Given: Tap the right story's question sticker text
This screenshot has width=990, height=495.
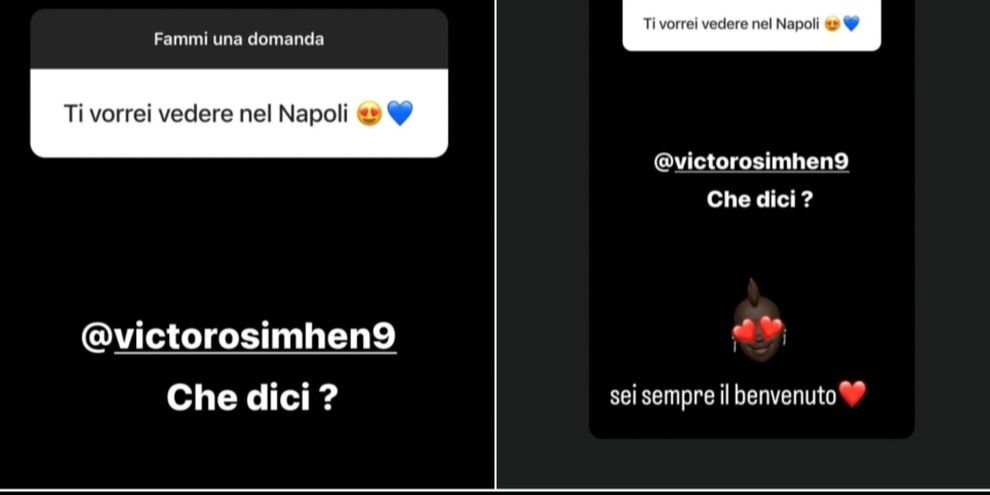Looking at the screenshot, I should tap(731, 25).
